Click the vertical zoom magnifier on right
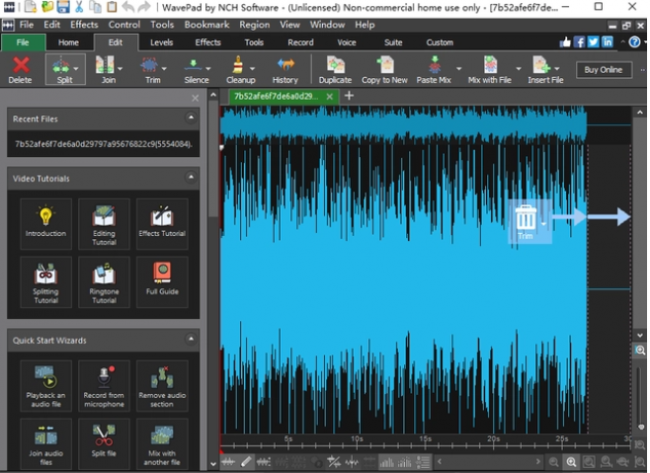650x473 pixels. 640,351
